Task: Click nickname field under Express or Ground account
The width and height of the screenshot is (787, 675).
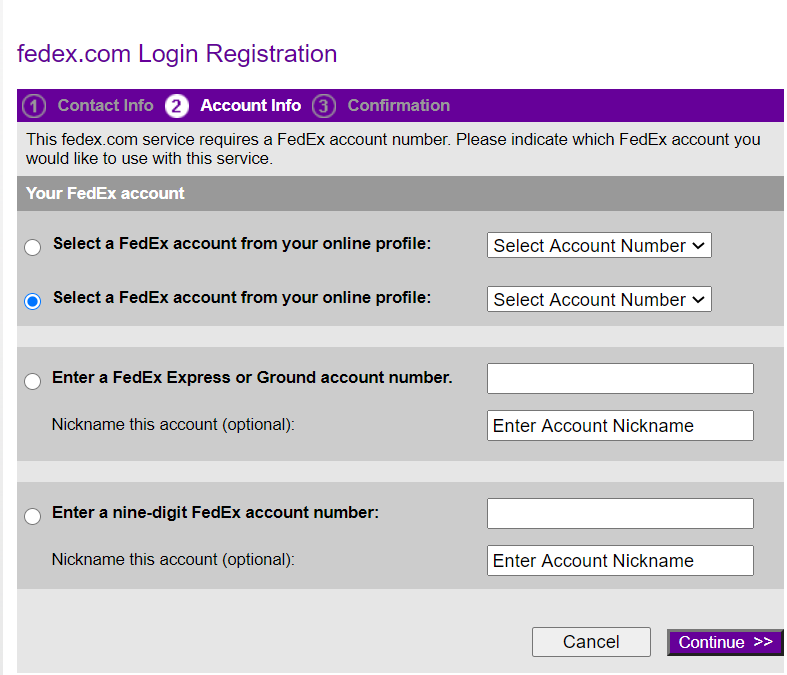Action: tap(620, 426)
